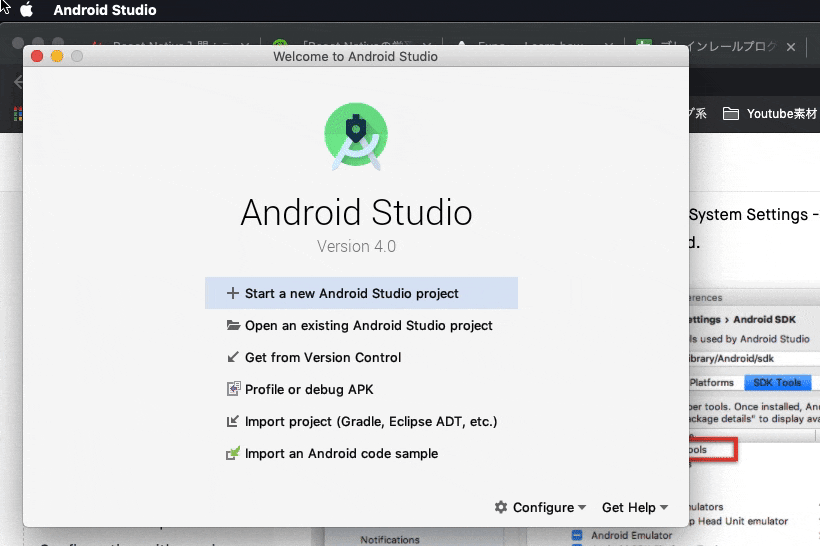820x546 pixels.
Task: Open the Android Studio menu bar item
Action: [x=105, y=10]
